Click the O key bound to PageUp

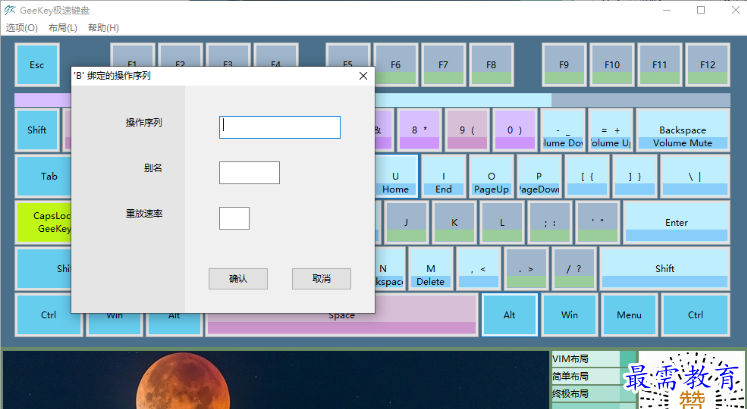click(x=491, y=176)
